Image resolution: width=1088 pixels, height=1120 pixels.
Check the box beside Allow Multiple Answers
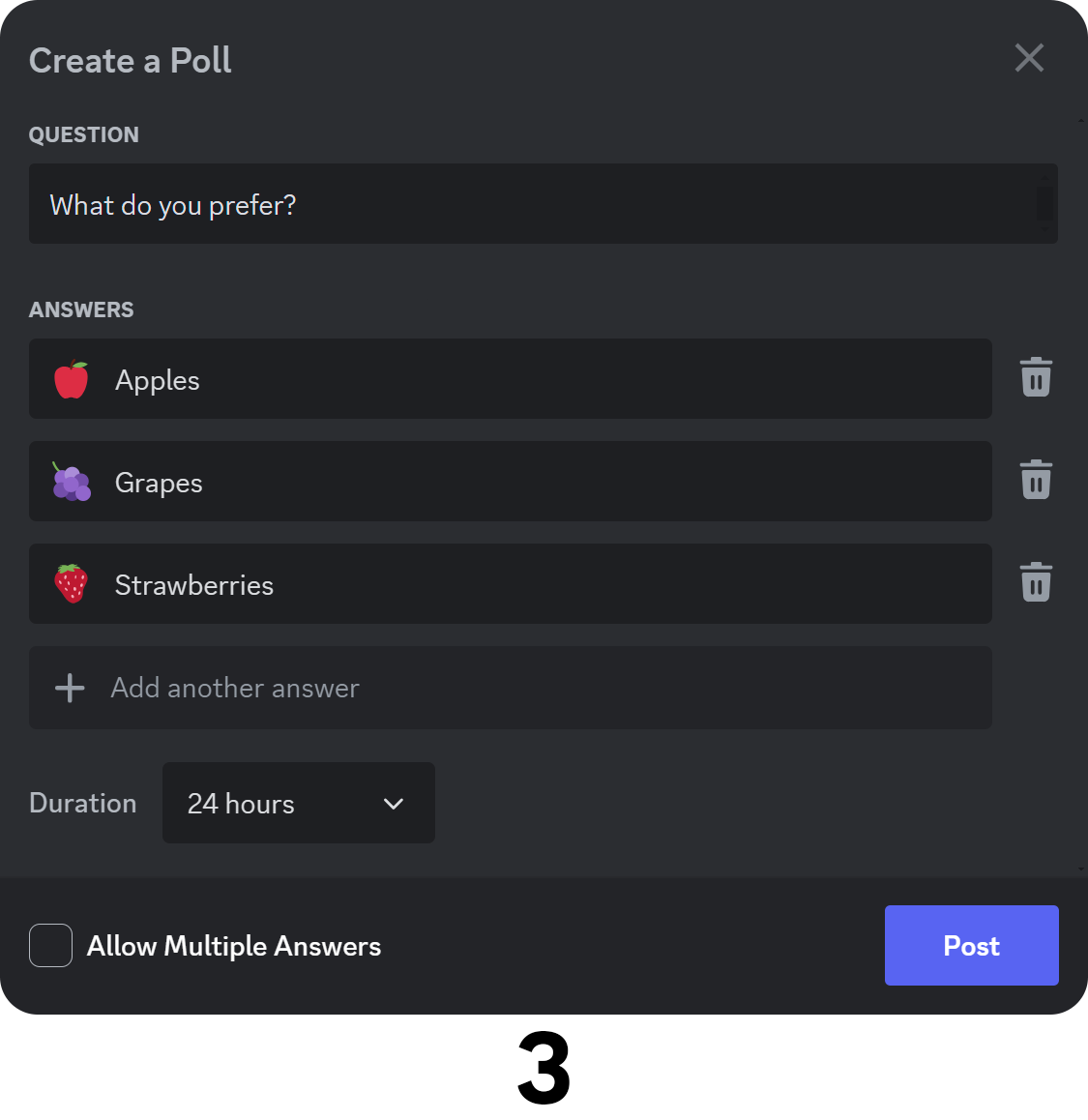(50, 946)
